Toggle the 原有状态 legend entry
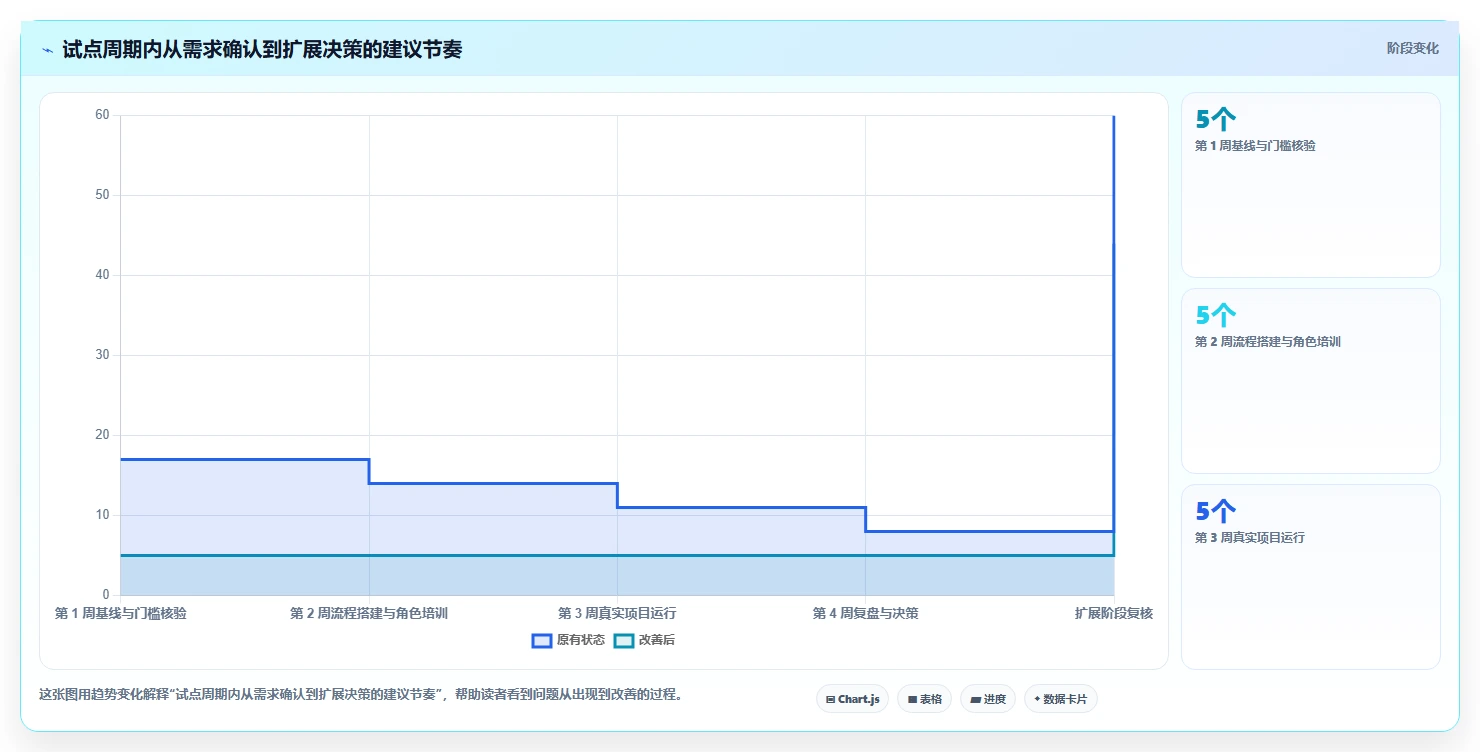The height and width of the screenshot is (752, 1480). [x=568, y=640]
